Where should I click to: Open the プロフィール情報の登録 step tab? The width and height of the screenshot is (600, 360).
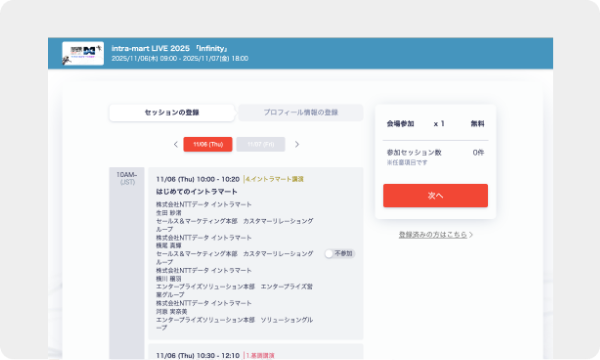(x=301, y=112)
